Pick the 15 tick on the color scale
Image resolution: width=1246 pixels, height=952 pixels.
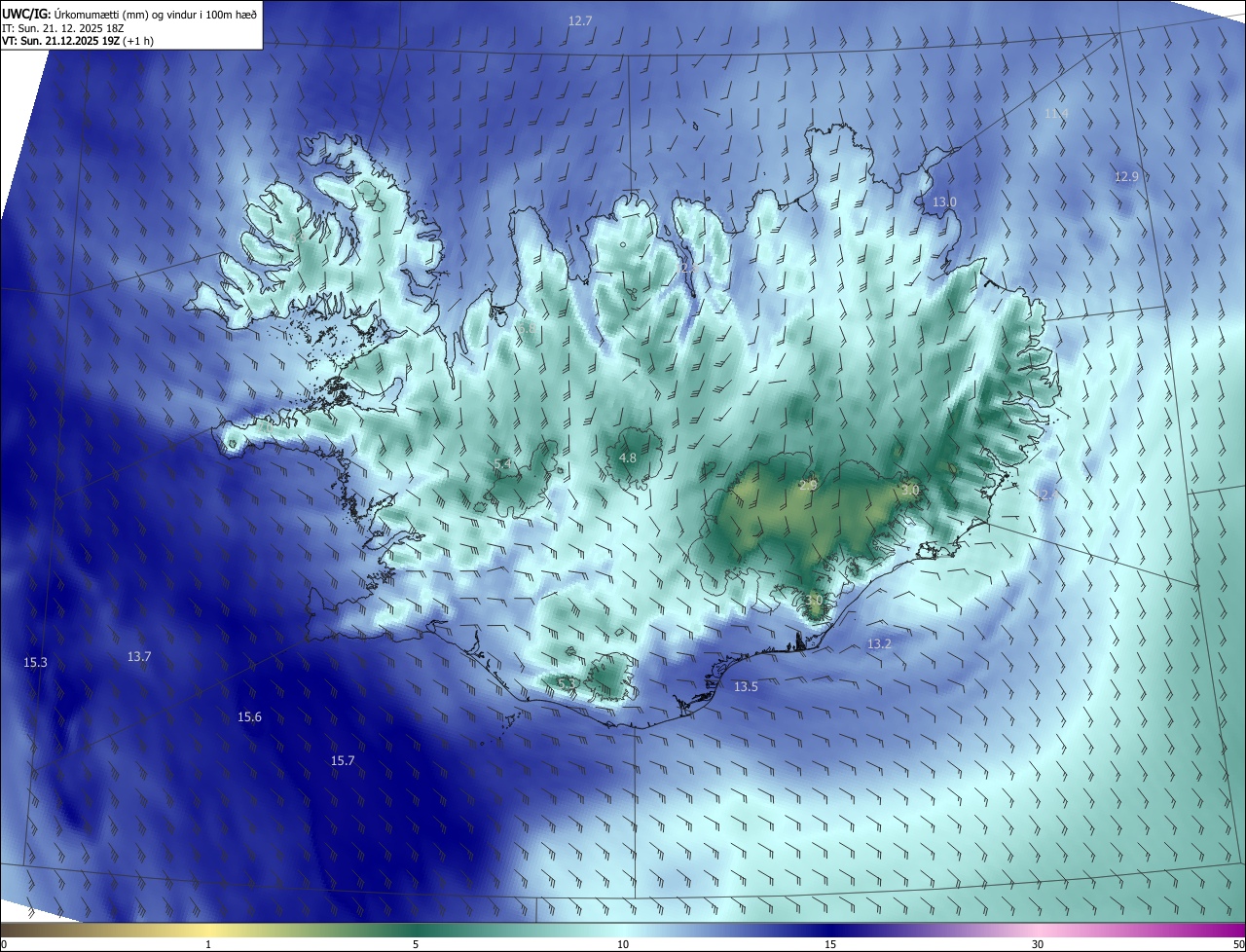tap(830, 944)
